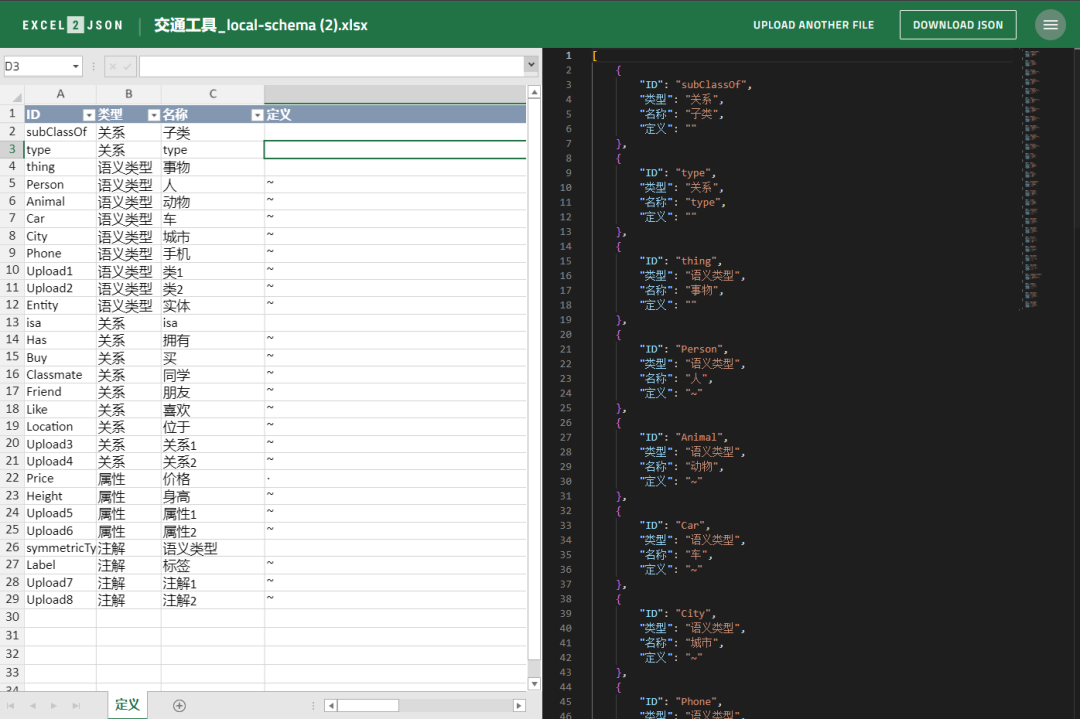
Task: Open the ID column filter dropdown
Action: (x=88, y=115)
